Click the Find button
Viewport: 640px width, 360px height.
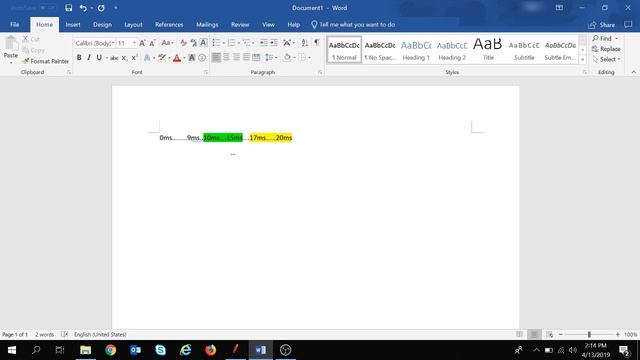click(x=603, y=38)
